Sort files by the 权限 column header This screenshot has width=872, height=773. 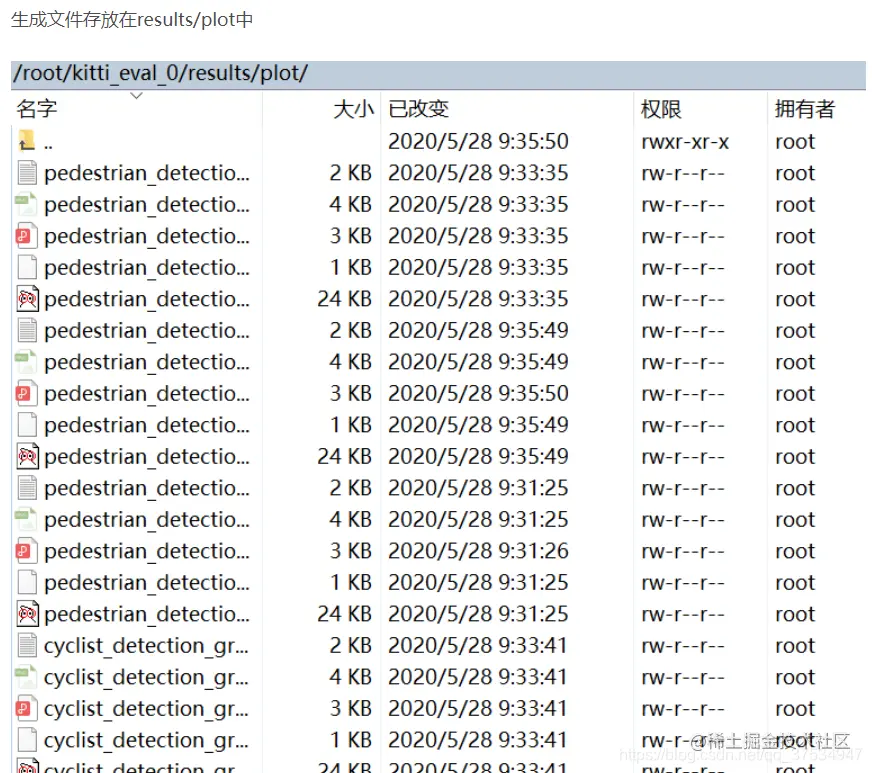(661, 109)
